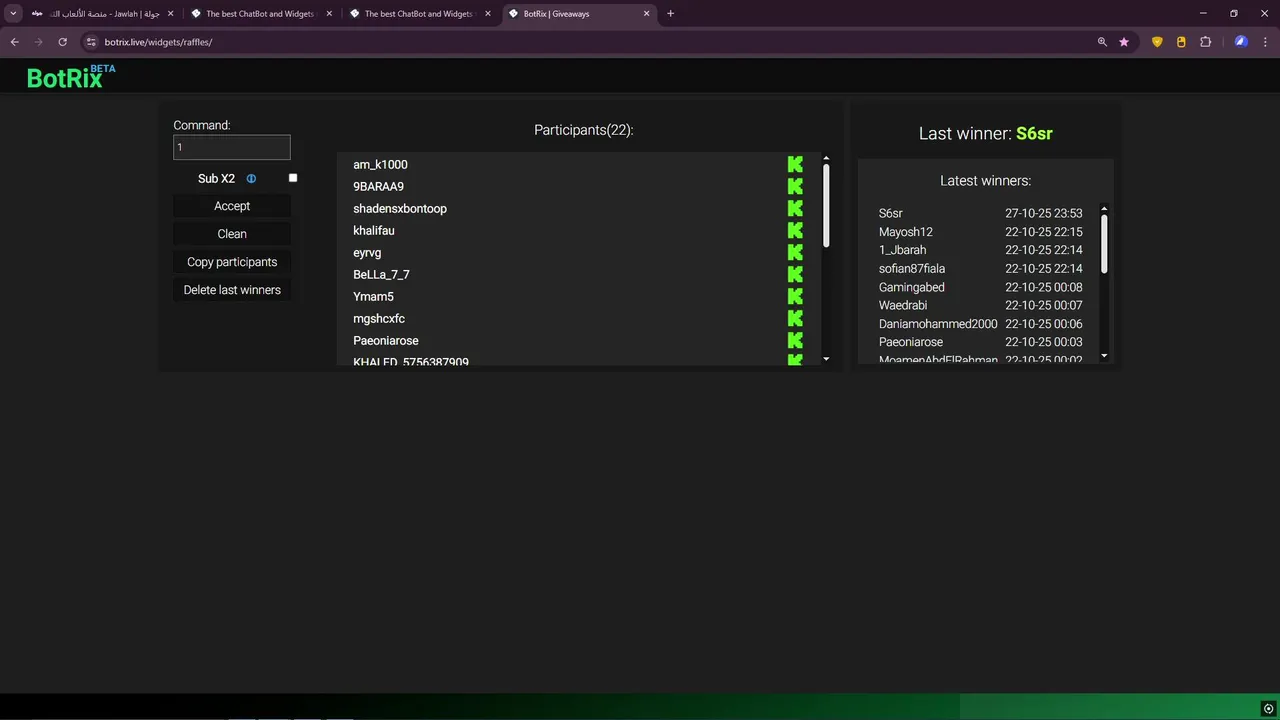Click the Kick icon beside Paeoniarose participant
This screenshot has height=720, width=1280.
pyautogui.click(x=795, y=340)
